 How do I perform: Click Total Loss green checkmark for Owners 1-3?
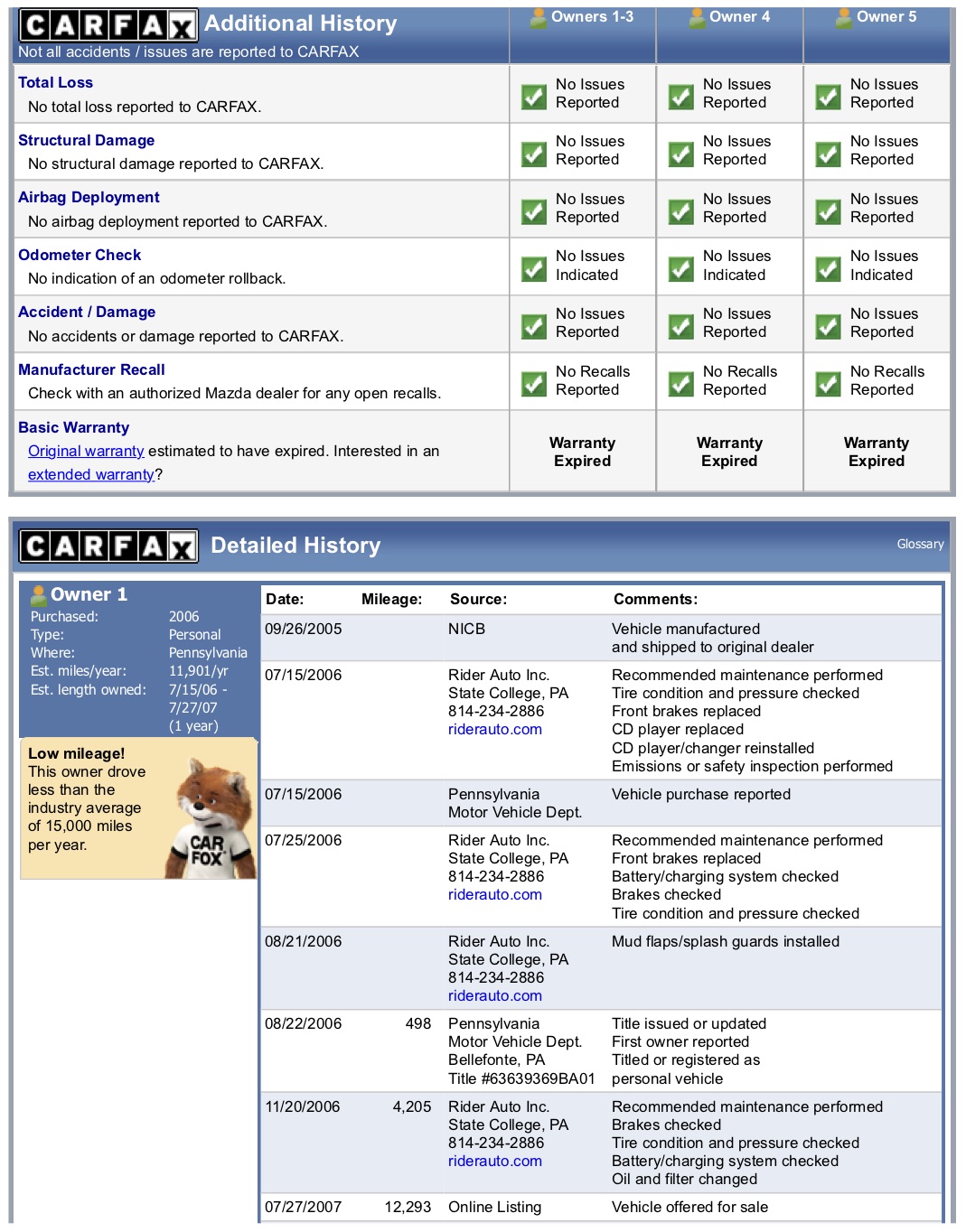(534, 96)
